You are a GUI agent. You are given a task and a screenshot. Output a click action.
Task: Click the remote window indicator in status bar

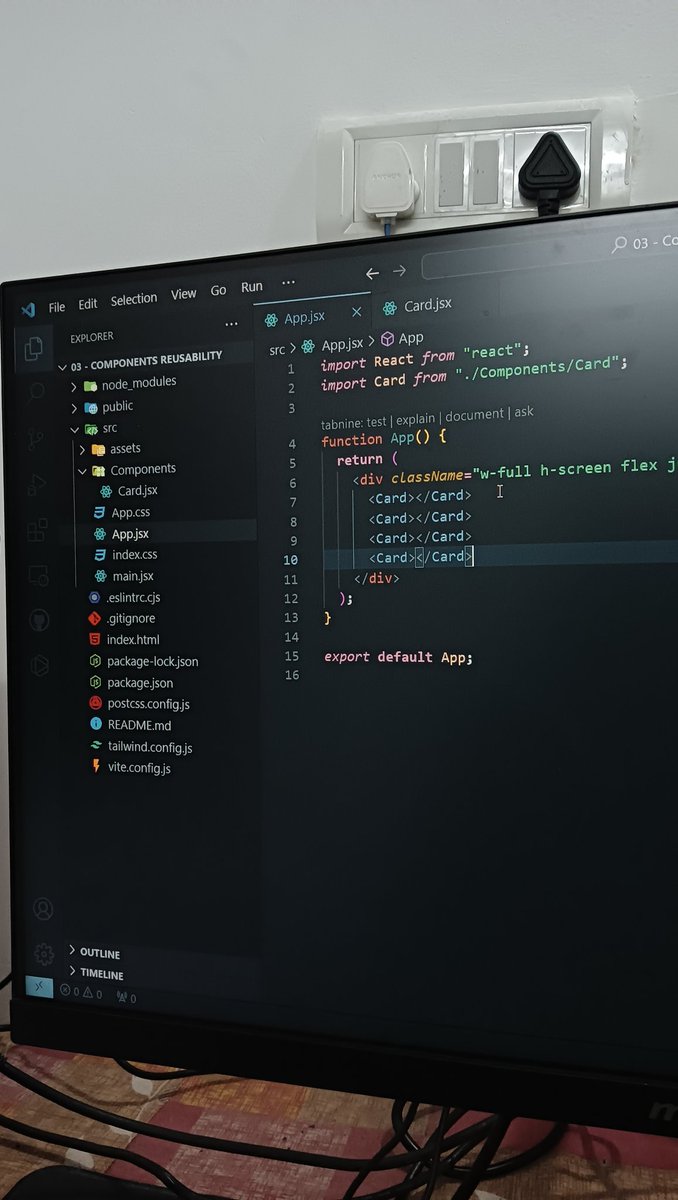(x=39, y=987)
